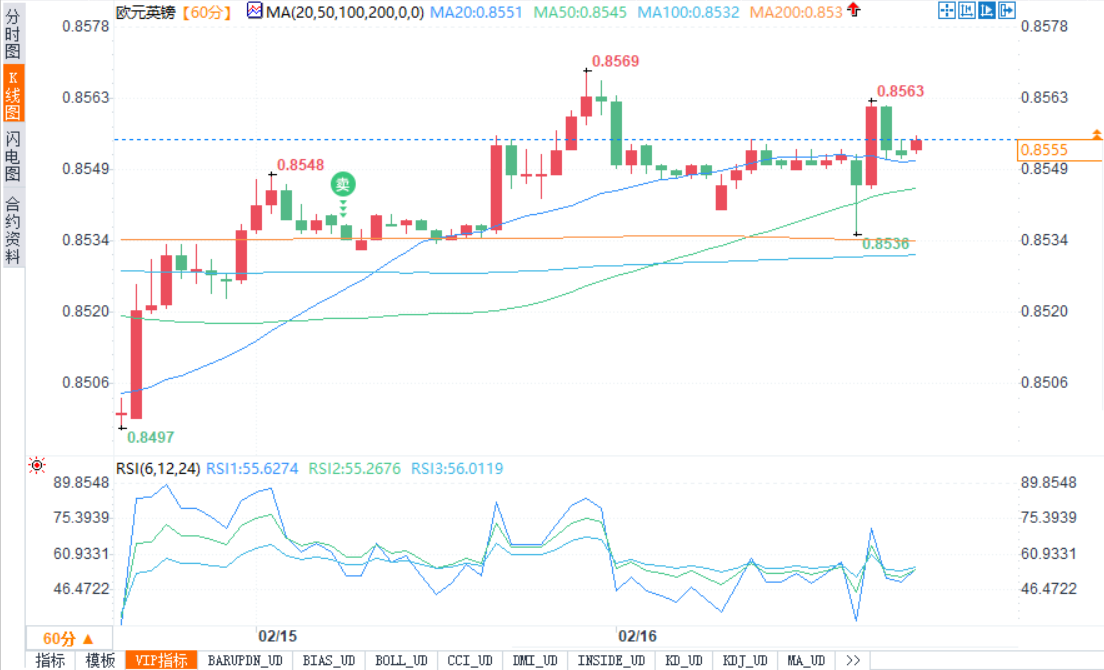Click the red RSI settings sun icon
This screenshot has height=670, width=1104.
click(37, 465)
